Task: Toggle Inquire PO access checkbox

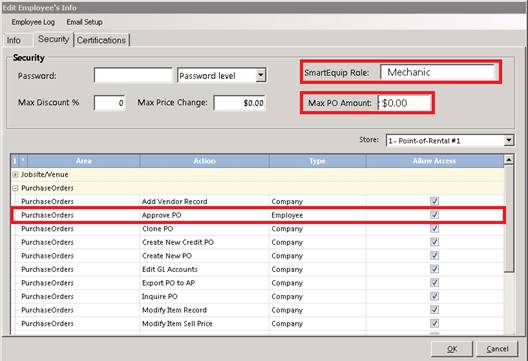Action: tap(434, 296)
